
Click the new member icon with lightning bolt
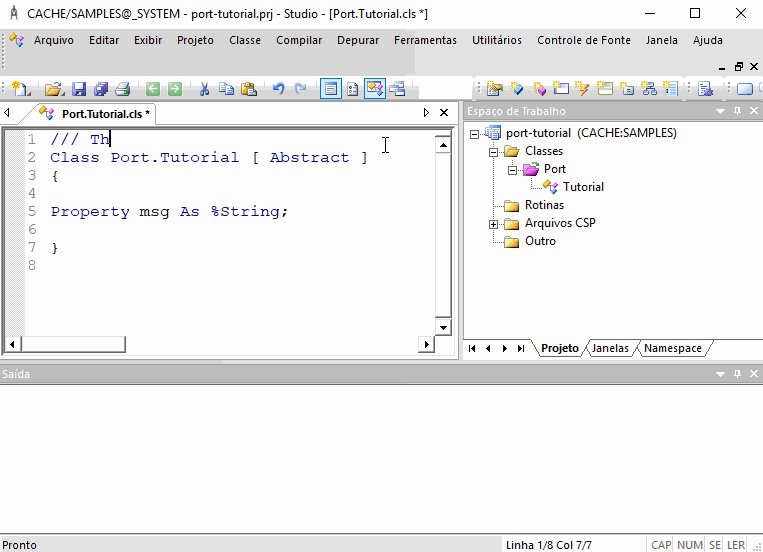pyautogui.click(x=582, y=89)
